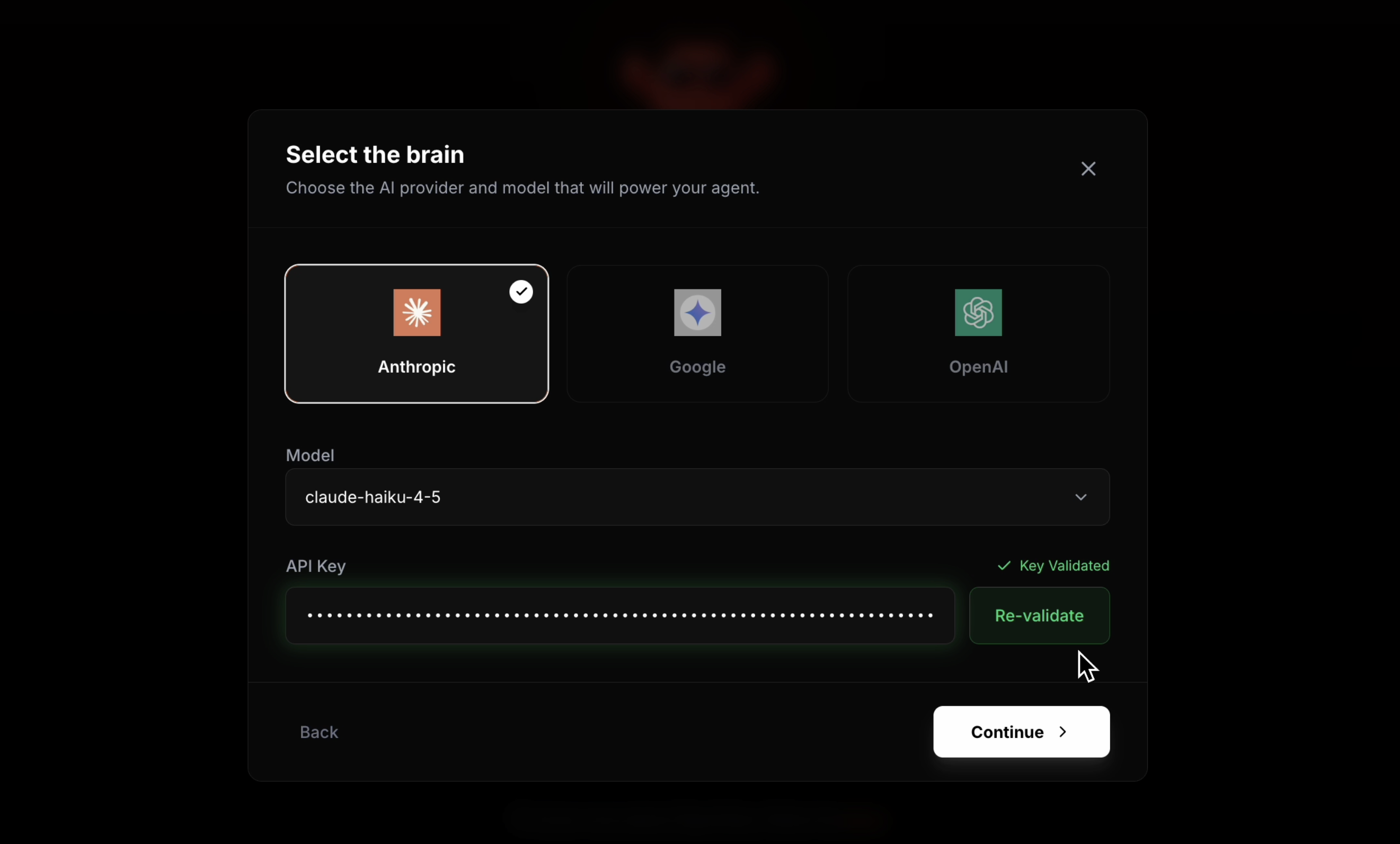This screenshot has height=844, width=1400.
Task: Click the Anthropic logo icon
Action: [x=417, y=313]
